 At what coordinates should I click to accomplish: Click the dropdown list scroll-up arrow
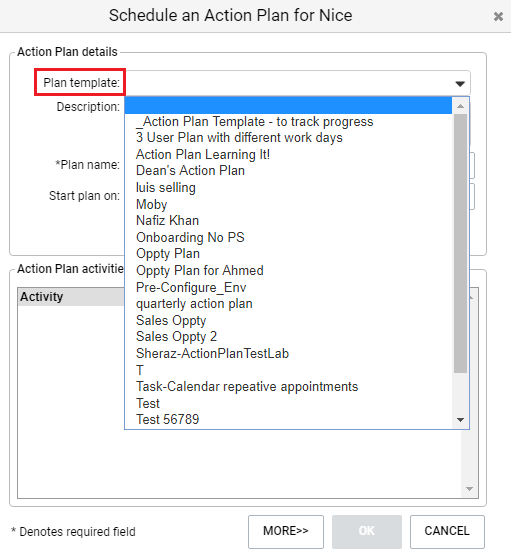coord(460,106)
